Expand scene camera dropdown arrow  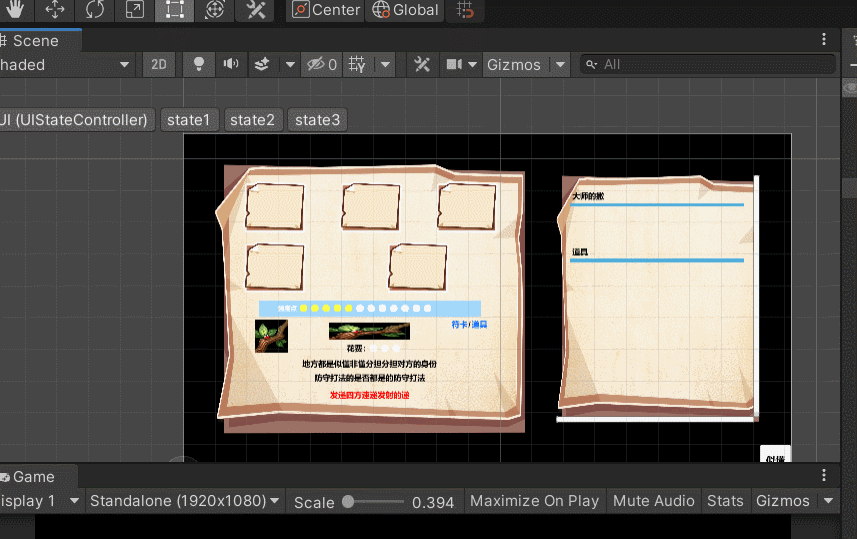tap(473, 65)
